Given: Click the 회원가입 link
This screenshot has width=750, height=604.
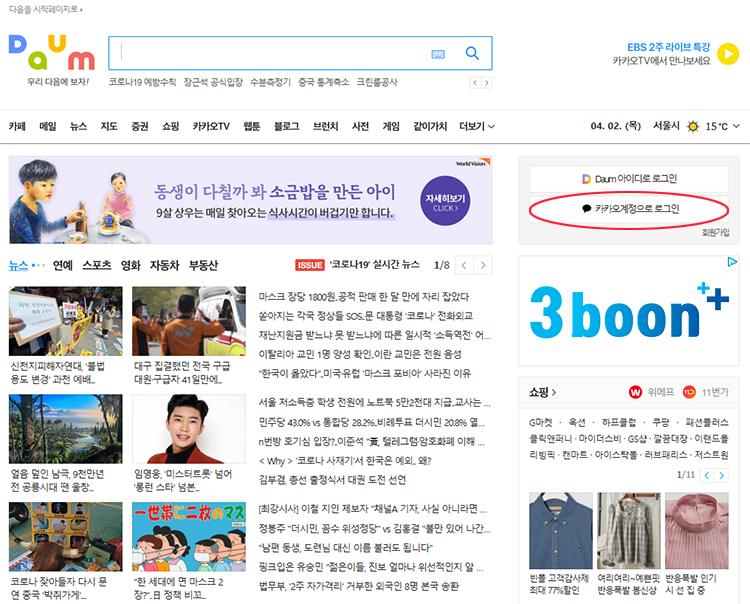Looking at the screenshot, I should point(716,233).
